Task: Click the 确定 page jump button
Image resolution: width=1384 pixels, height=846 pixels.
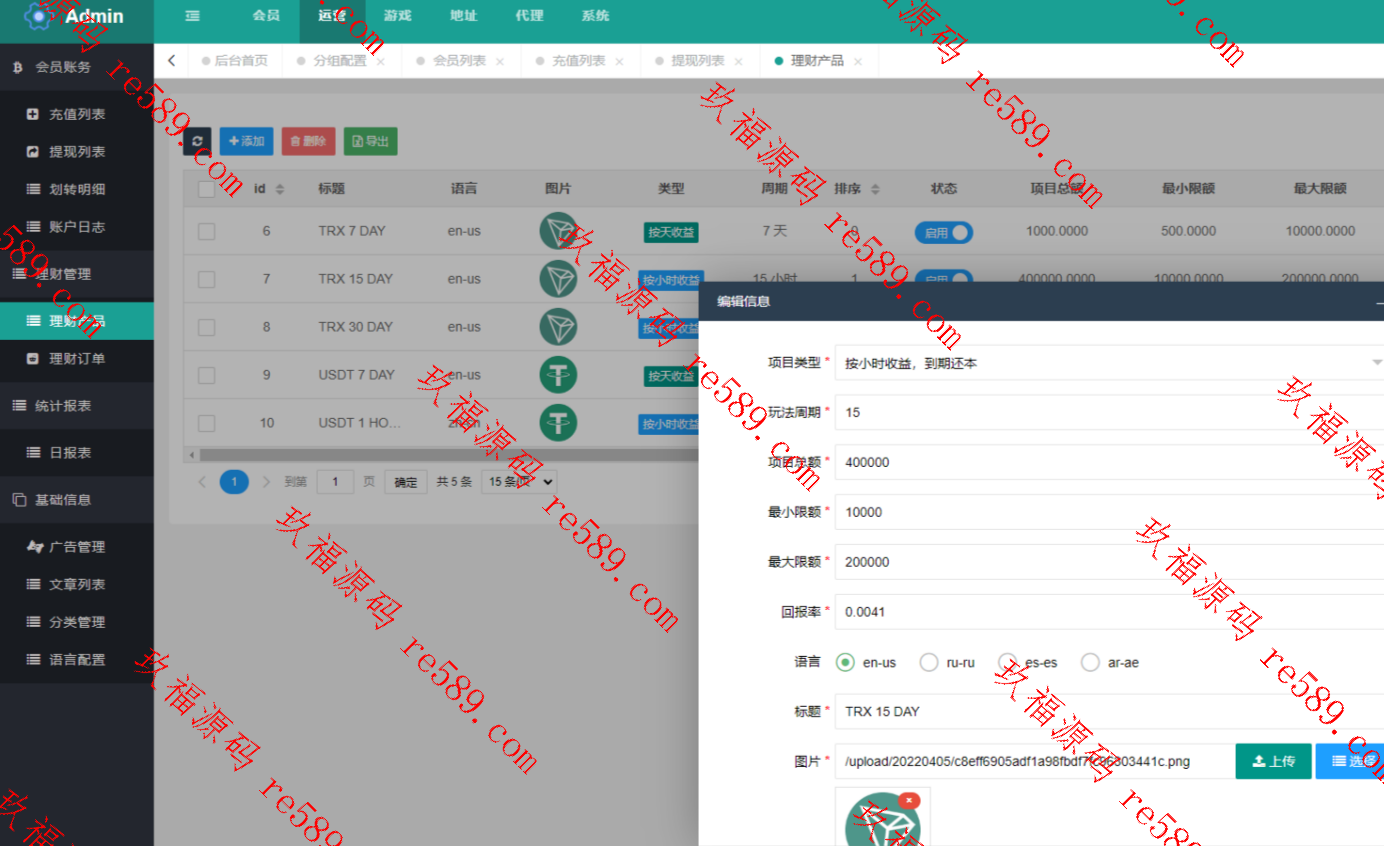Action: (x=406, y=482)
